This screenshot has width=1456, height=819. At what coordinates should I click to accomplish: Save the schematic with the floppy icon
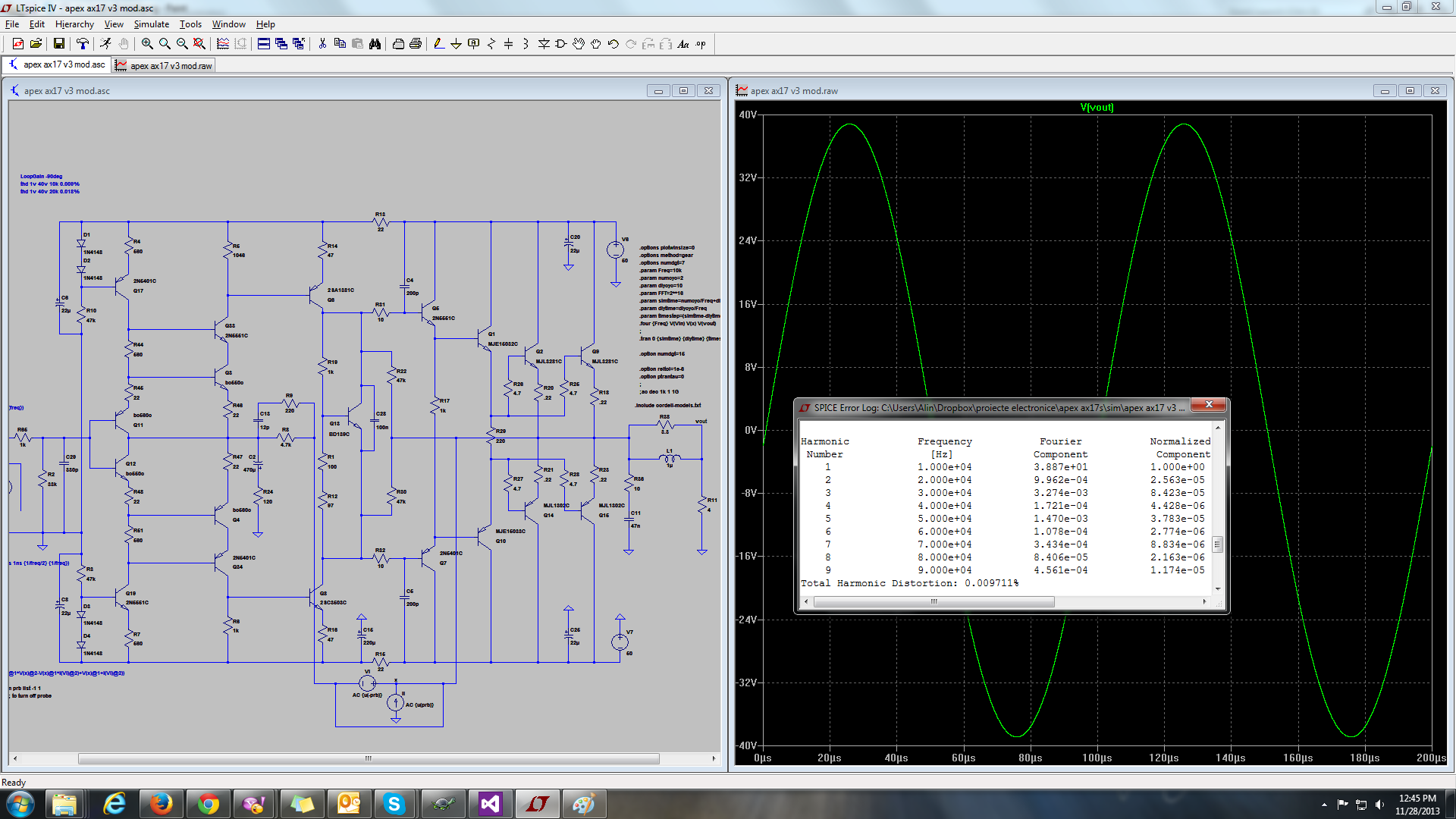point(58,44)
